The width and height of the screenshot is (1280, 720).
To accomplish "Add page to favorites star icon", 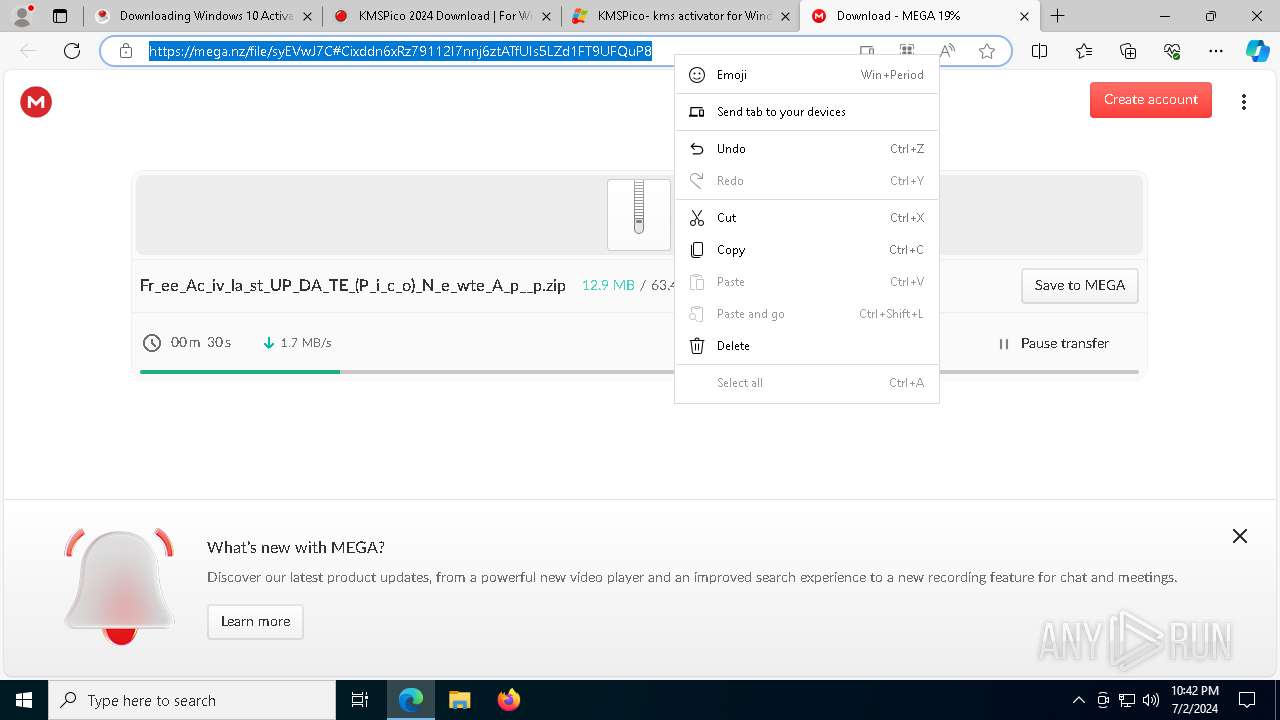I will 987,51.
